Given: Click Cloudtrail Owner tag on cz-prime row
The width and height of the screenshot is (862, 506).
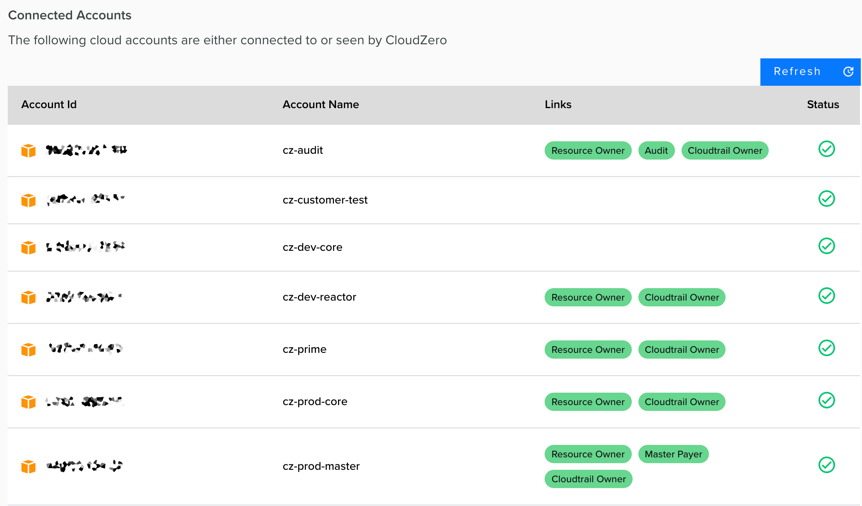Looking at the screenshot, I should [x=682, y=350].
